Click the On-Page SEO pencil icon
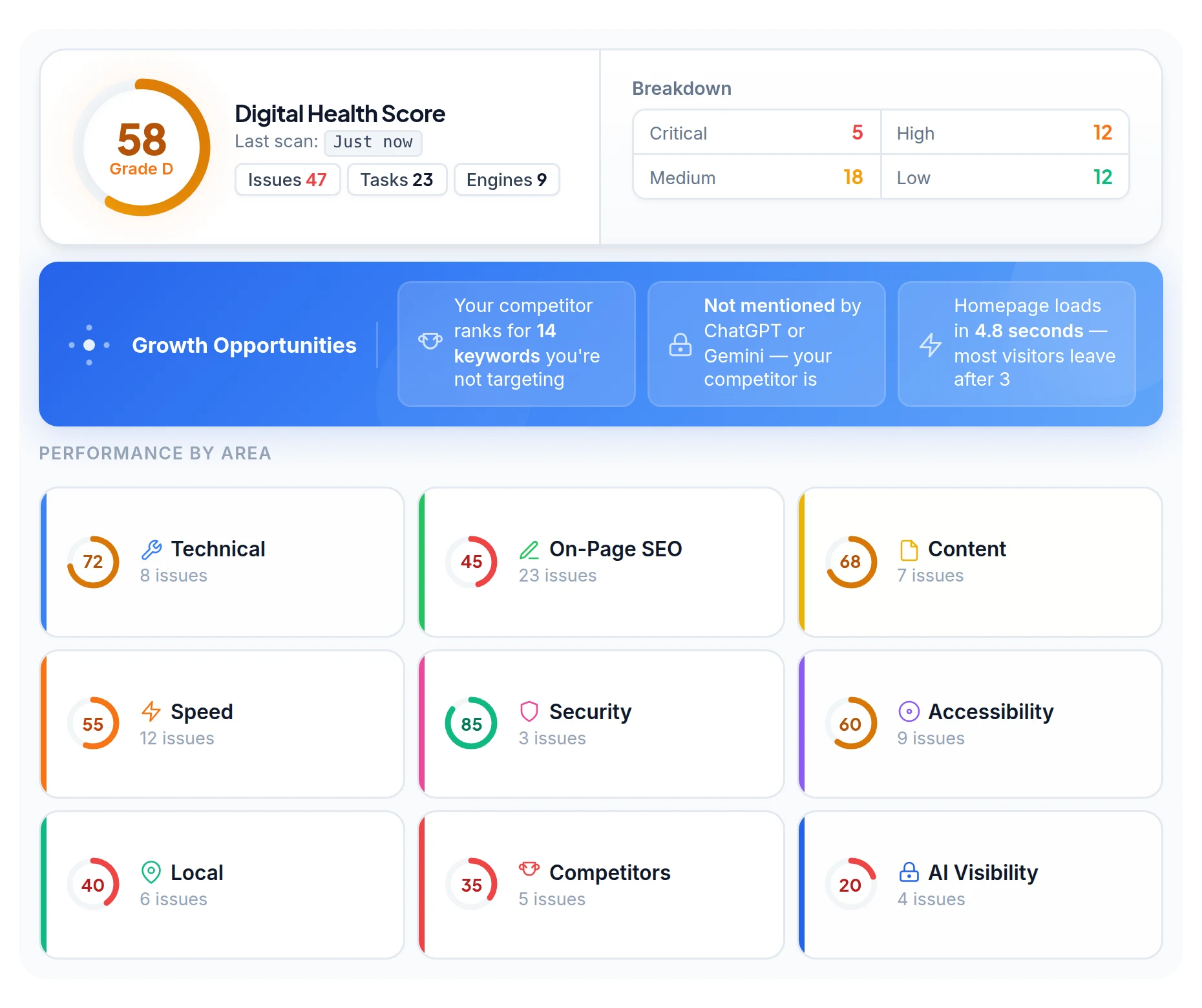 click(529, 550)
